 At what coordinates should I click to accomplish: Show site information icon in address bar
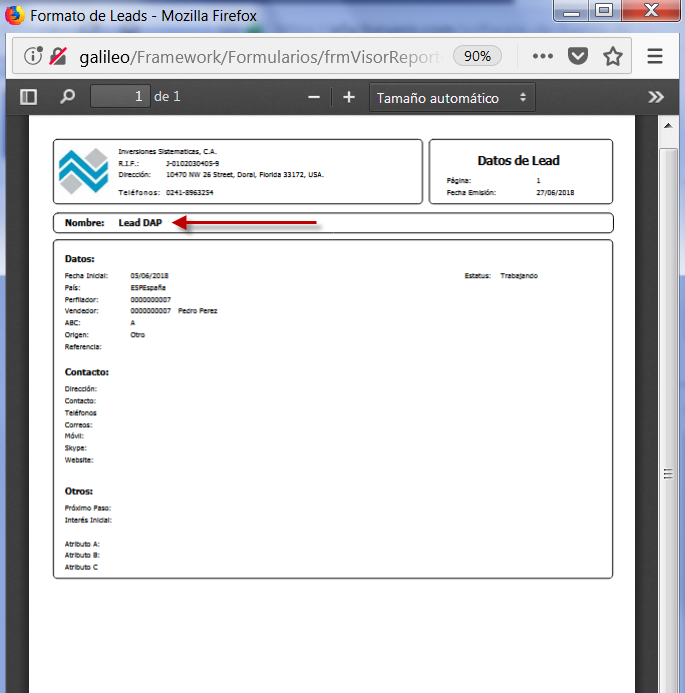[x=33, y=56]
